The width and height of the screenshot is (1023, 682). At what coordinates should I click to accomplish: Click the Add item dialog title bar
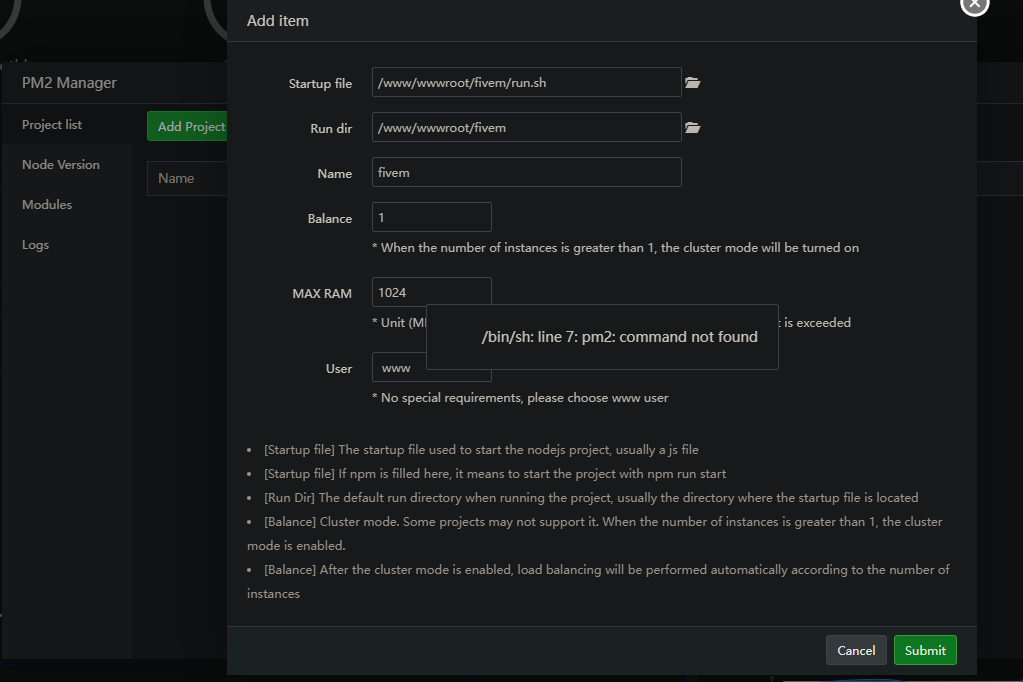click(x=600, y=21)
